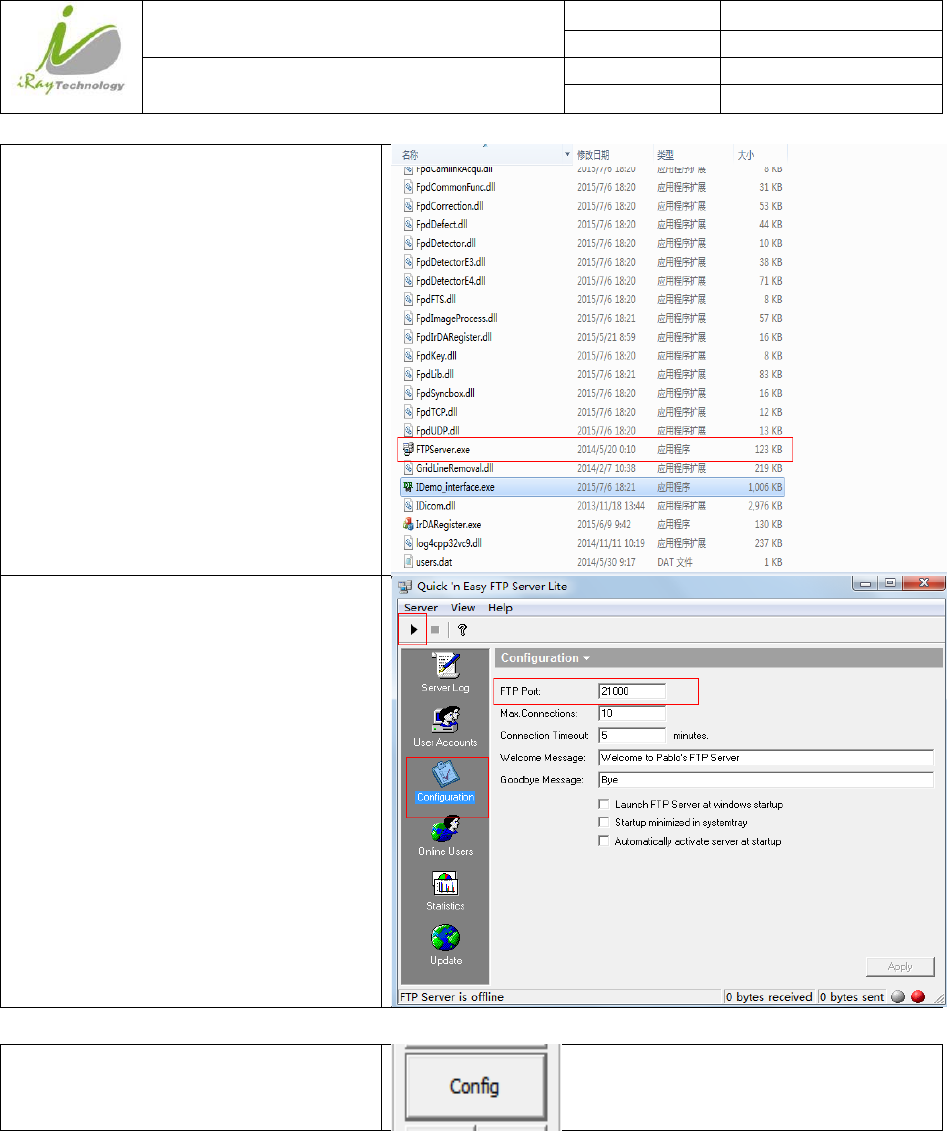
Task: Select the FpdDetectorE3.dll file row
Action: pyautogui.click(x=592, y=262)
